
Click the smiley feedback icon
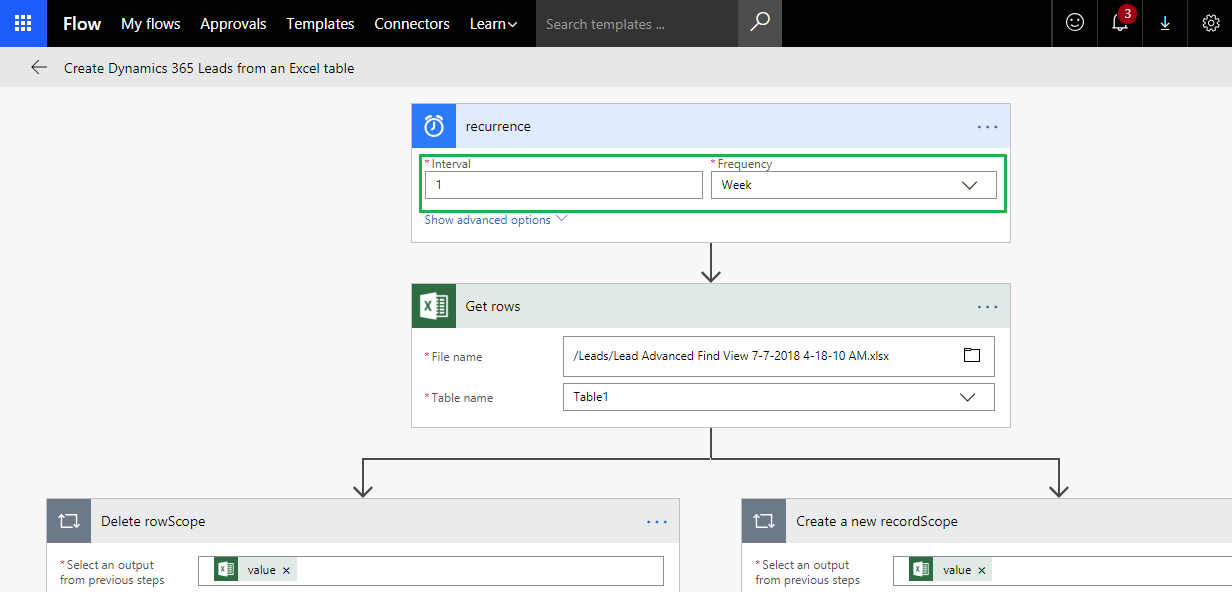(1074, 23)
